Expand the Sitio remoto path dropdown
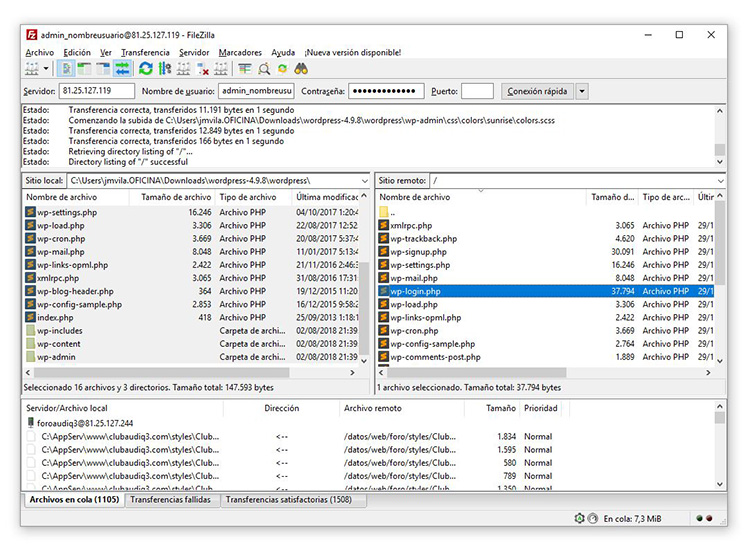The width and height of the screenshot is (750, 555). [x=720, y=181]
